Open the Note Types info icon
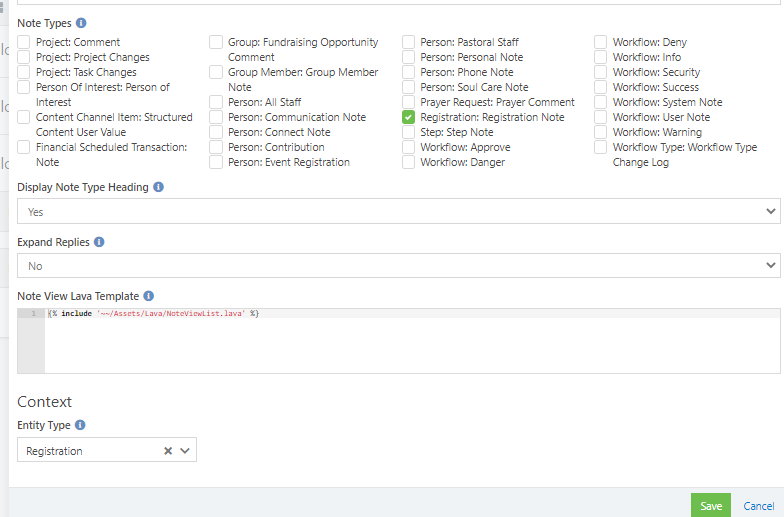Image resolution: width=784 pixels, height=517 pixels. [x=81, y=23]
